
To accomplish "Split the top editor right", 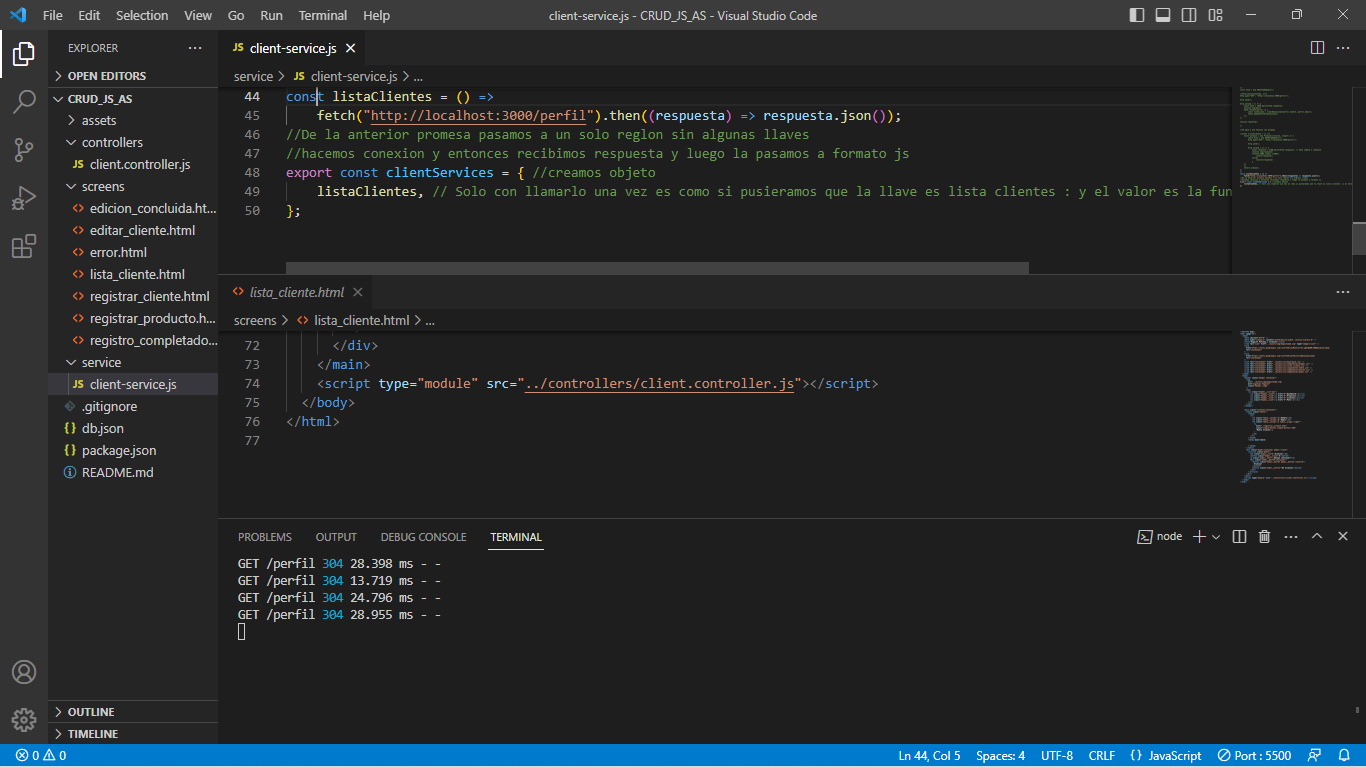I will 1317,48.
